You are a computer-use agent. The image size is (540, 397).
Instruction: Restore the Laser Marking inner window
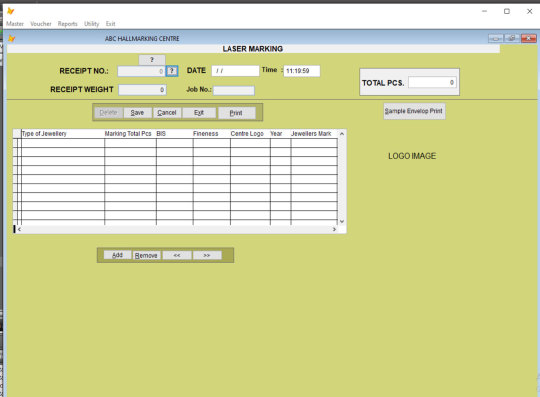point(512,38)
